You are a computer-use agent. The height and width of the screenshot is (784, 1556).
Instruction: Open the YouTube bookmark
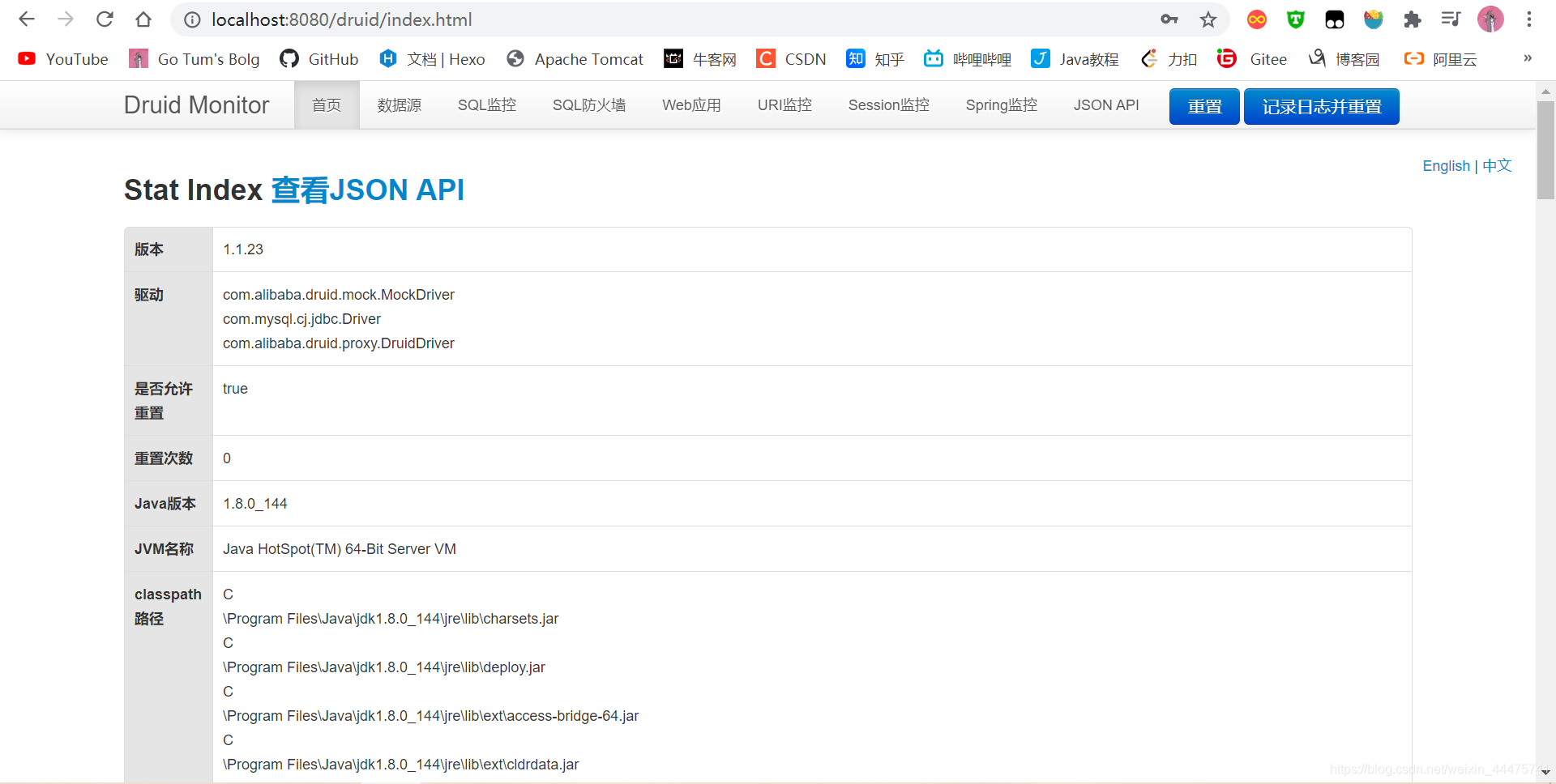(x=63, y=59)
